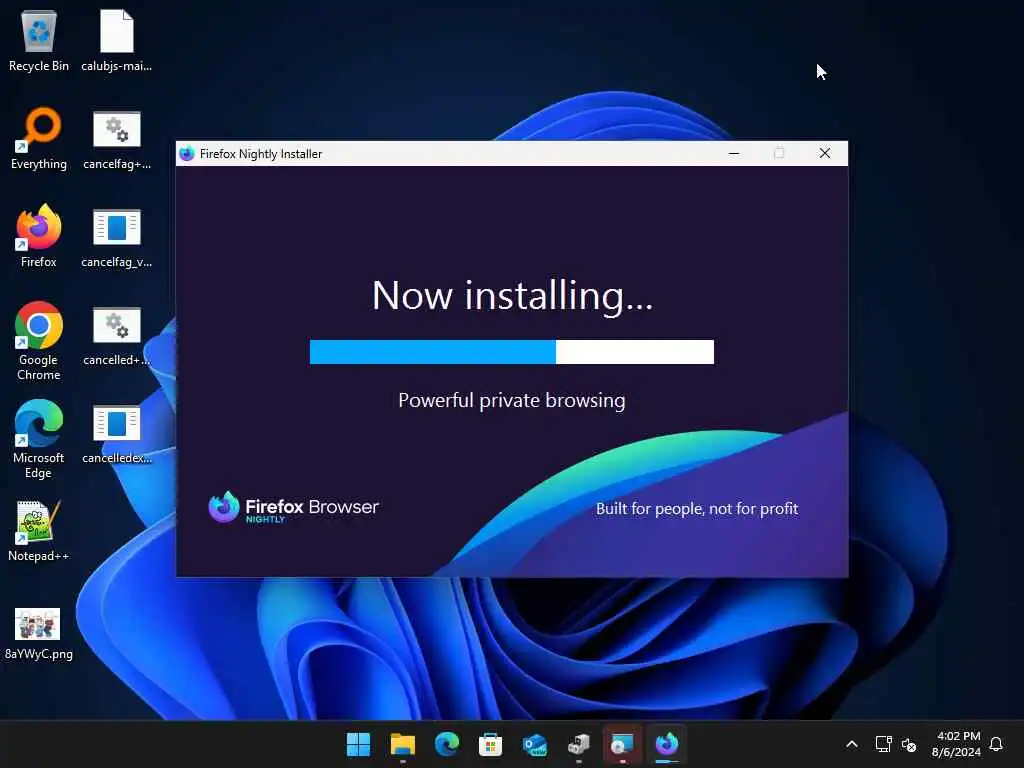Show hidden system tray icons

[852, 744]
